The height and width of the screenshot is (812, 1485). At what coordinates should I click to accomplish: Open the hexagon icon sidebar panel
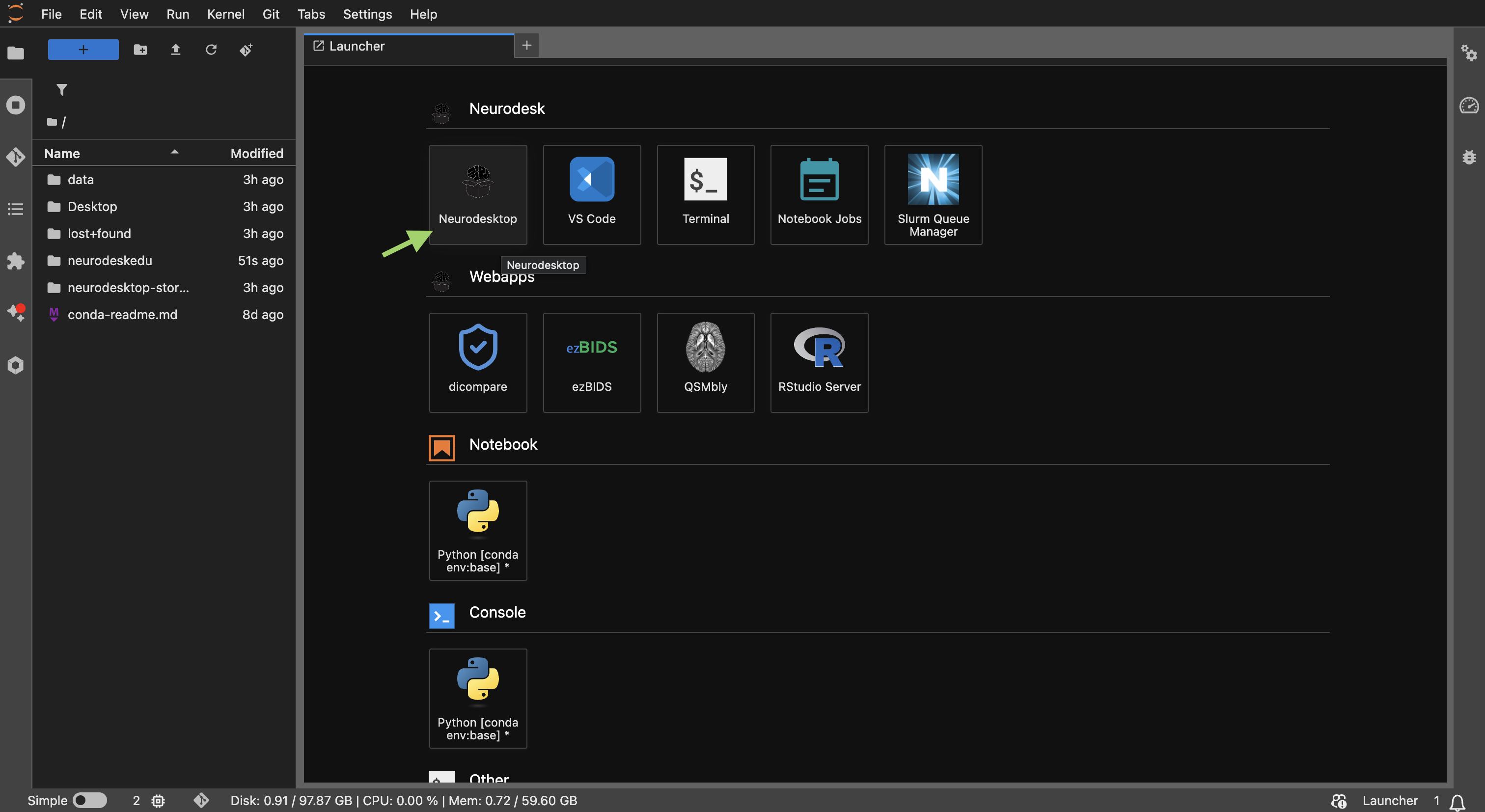[x=16, y=365]
